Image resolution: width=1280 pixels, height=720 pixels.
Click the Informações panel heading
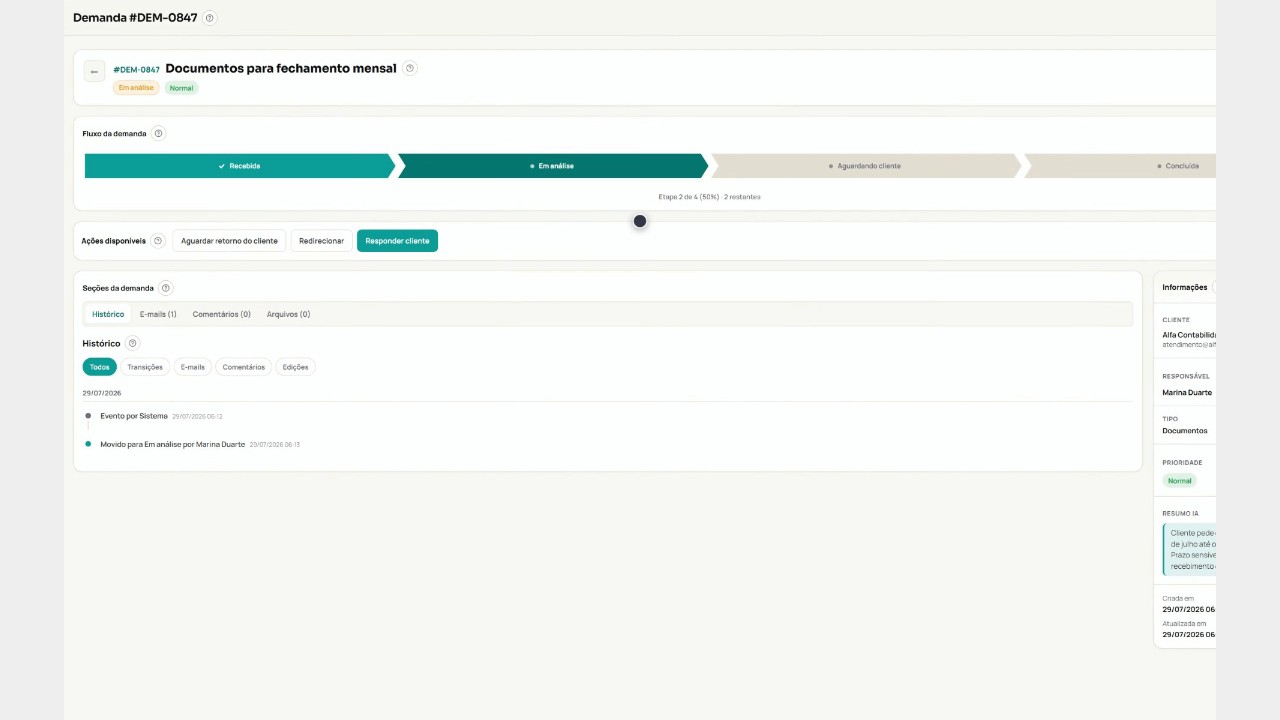(x=1185, y=288)
